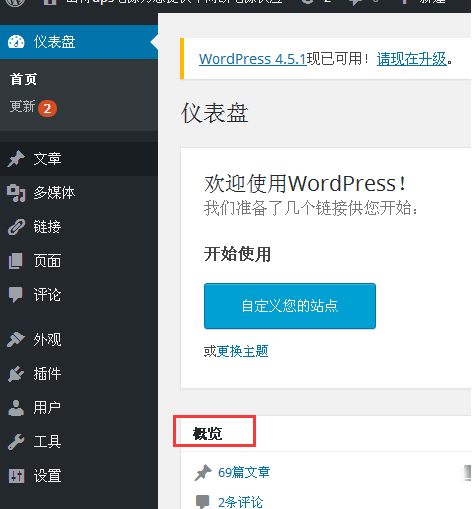Click the paintbrush icon for 外观

tap(16, 340)
